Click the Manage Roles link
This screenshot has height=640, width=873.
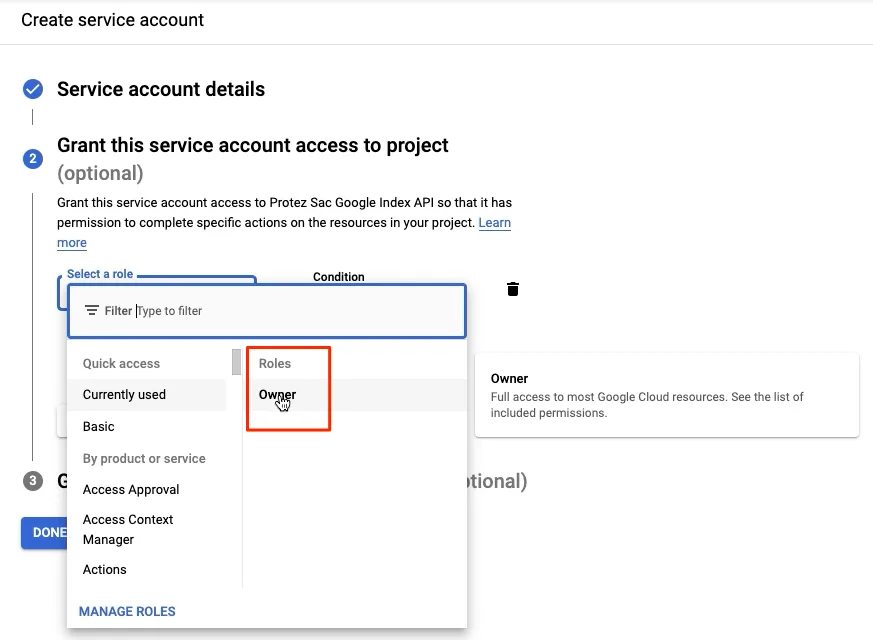127,611
